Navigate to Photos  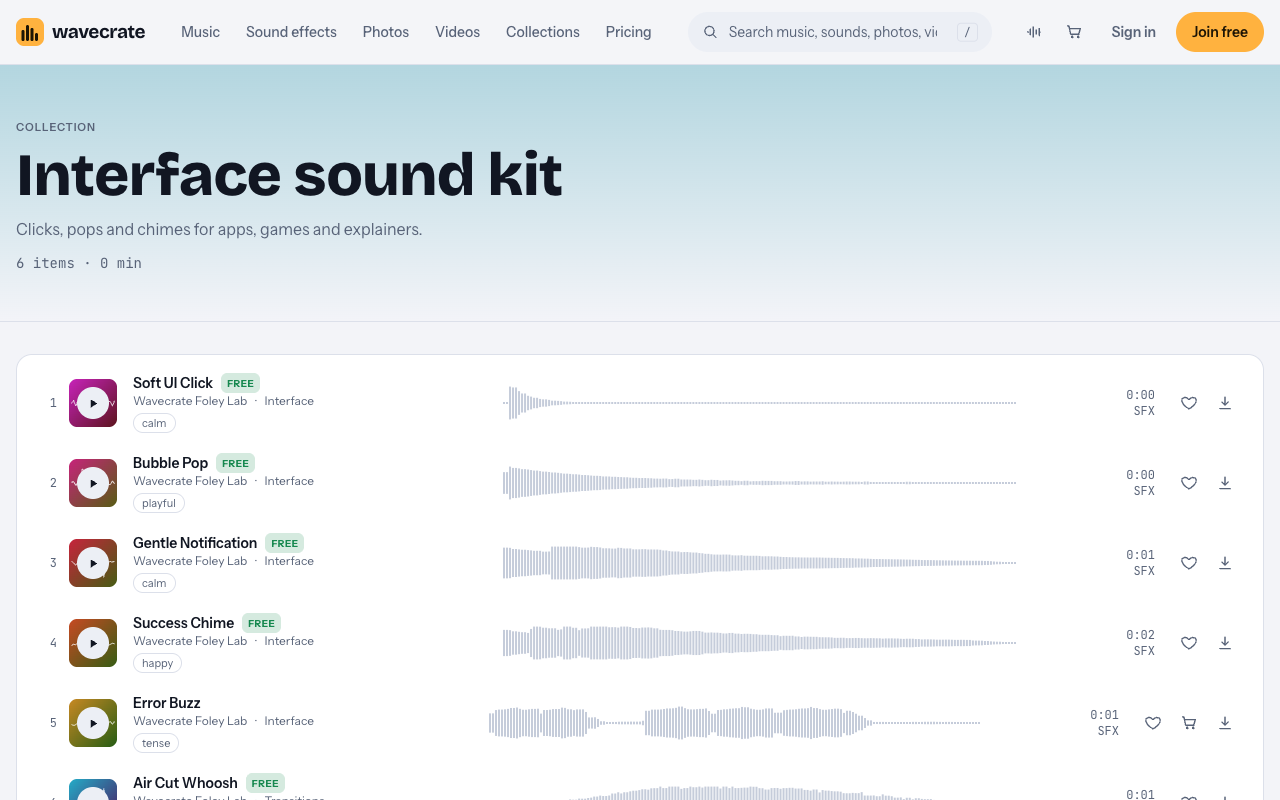coord(386,32)
